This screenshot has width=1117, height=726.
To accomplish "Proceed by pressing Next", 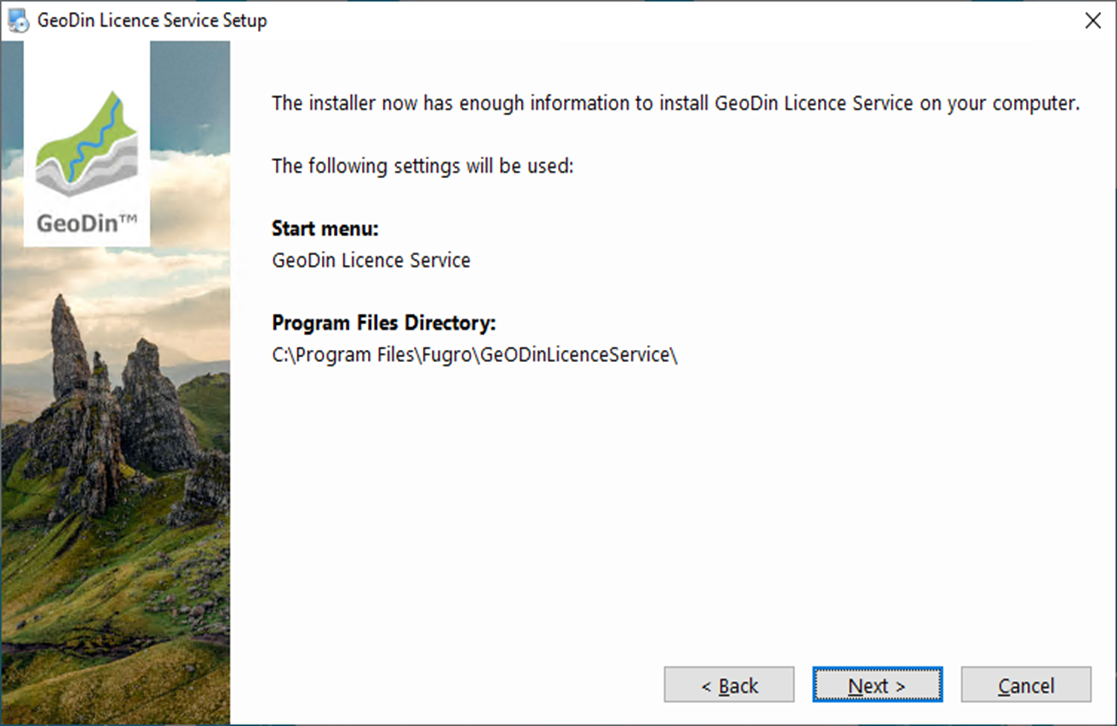I will tap(877, 686).
